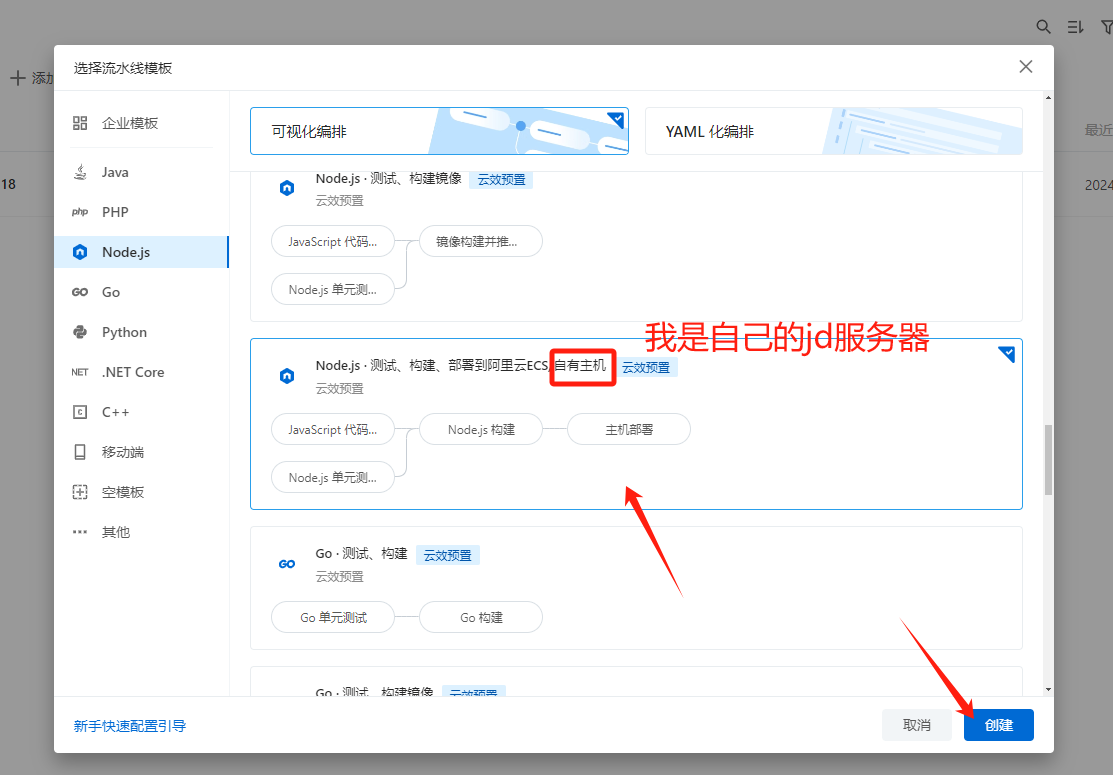Screen dimensions: 1113x775
Task: Choose the empty template (空模板) icon
Action: [80, 492]
